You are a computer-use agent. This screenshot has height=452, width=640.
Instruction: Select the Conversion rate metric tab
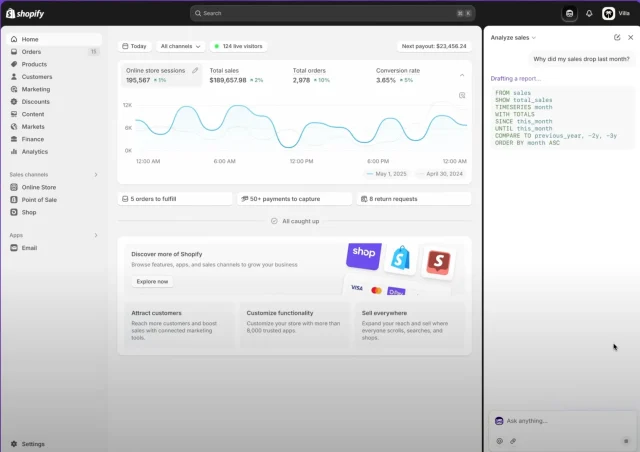tap(411, 75)
